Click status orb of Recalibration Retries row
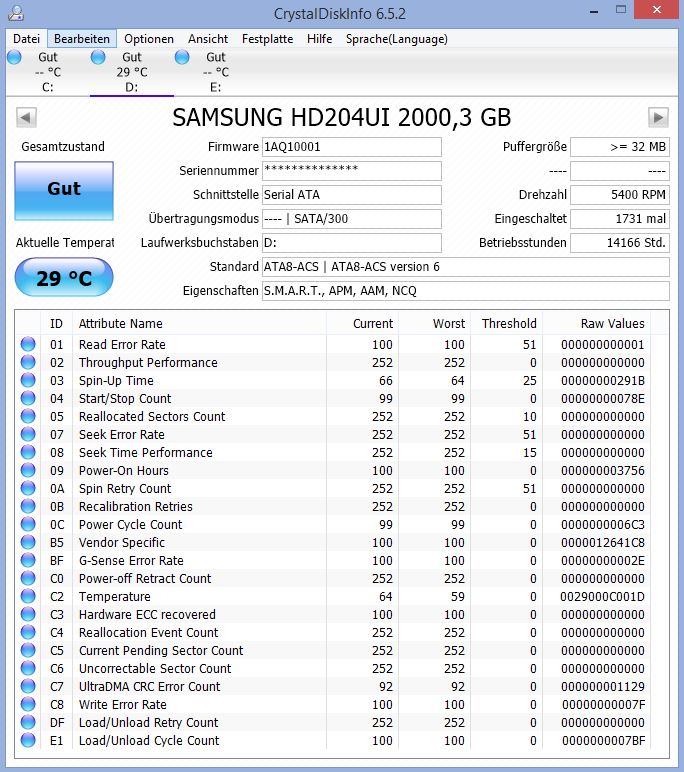 (x=28, y=506)
